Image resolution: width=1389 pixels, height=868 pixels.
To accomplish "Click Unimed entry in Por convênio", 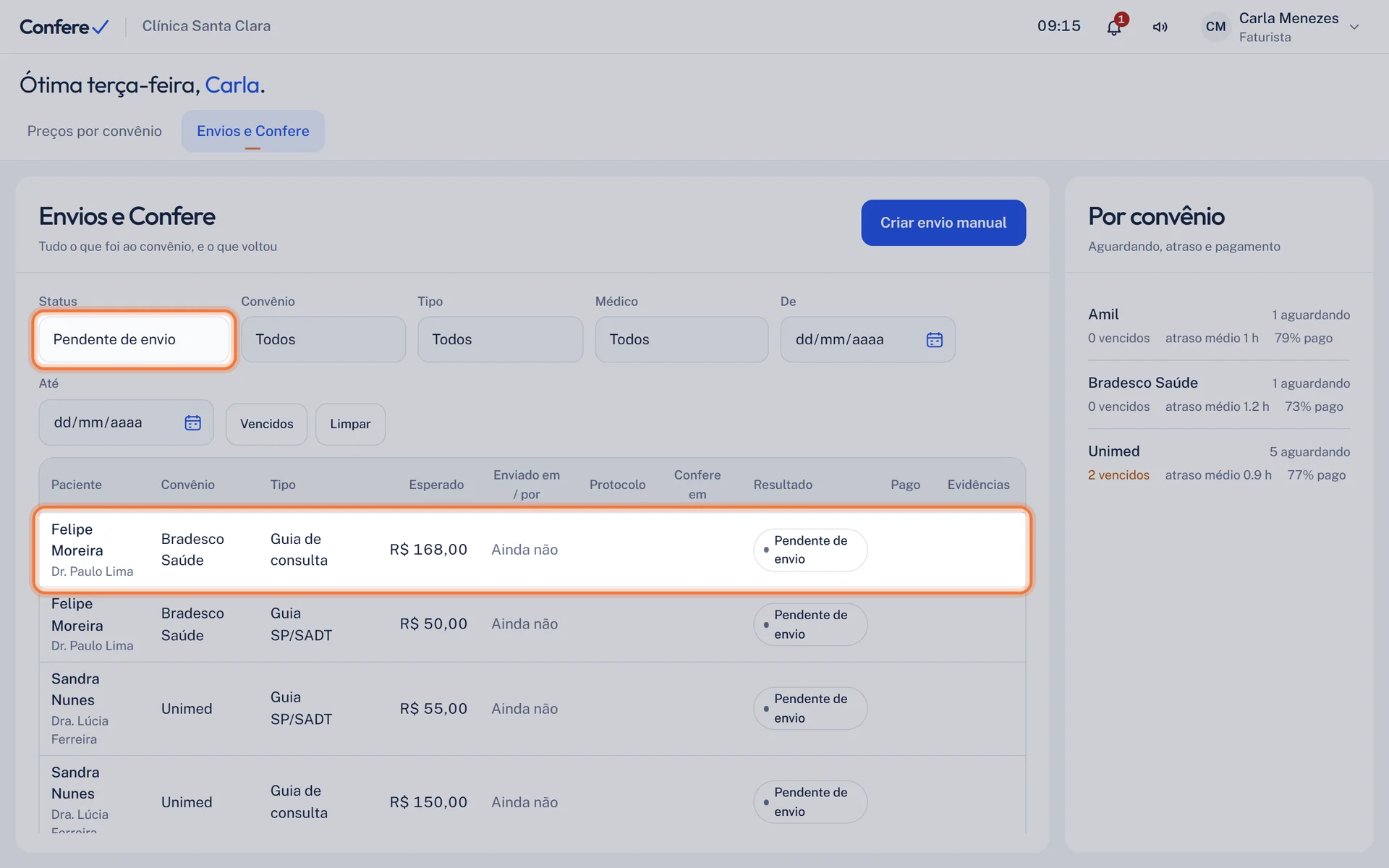I will (x=1219, y=463).
